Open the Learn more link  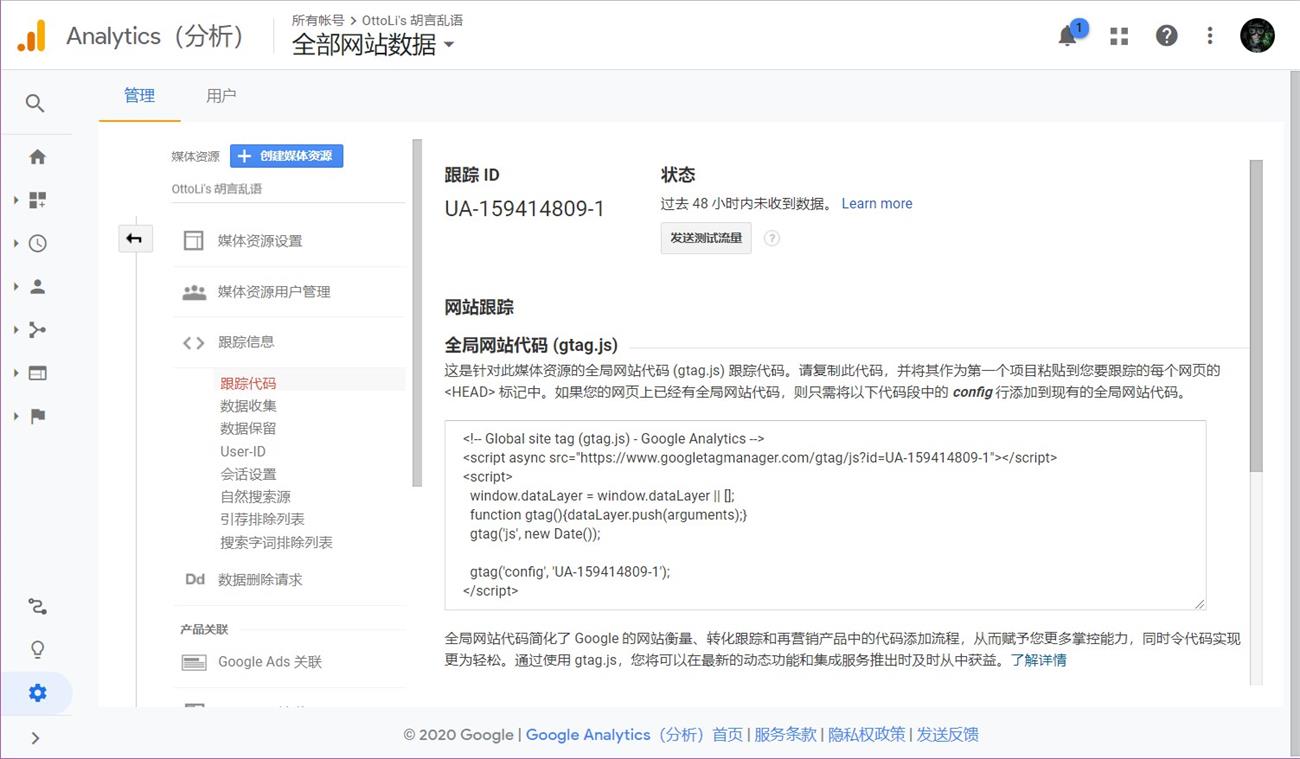click(x=877, y=203)
